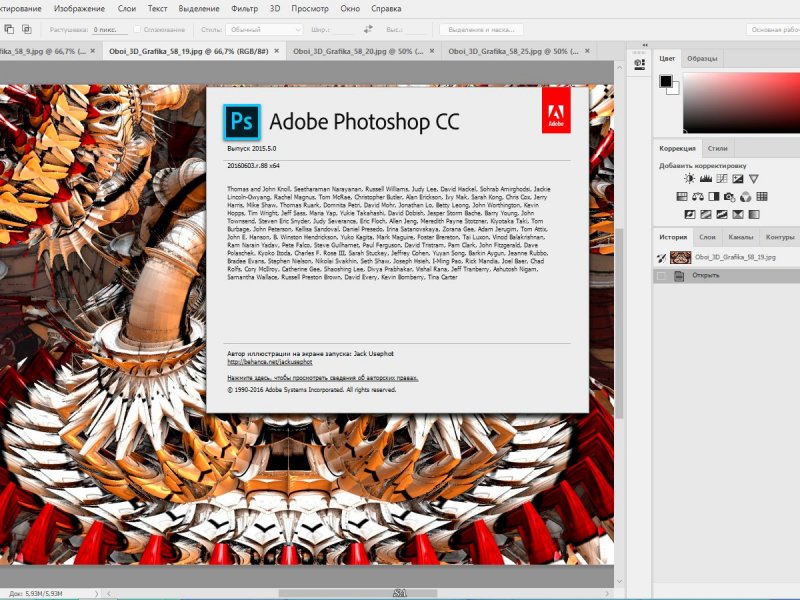Open the 3D menu

(x=275, y=9)
